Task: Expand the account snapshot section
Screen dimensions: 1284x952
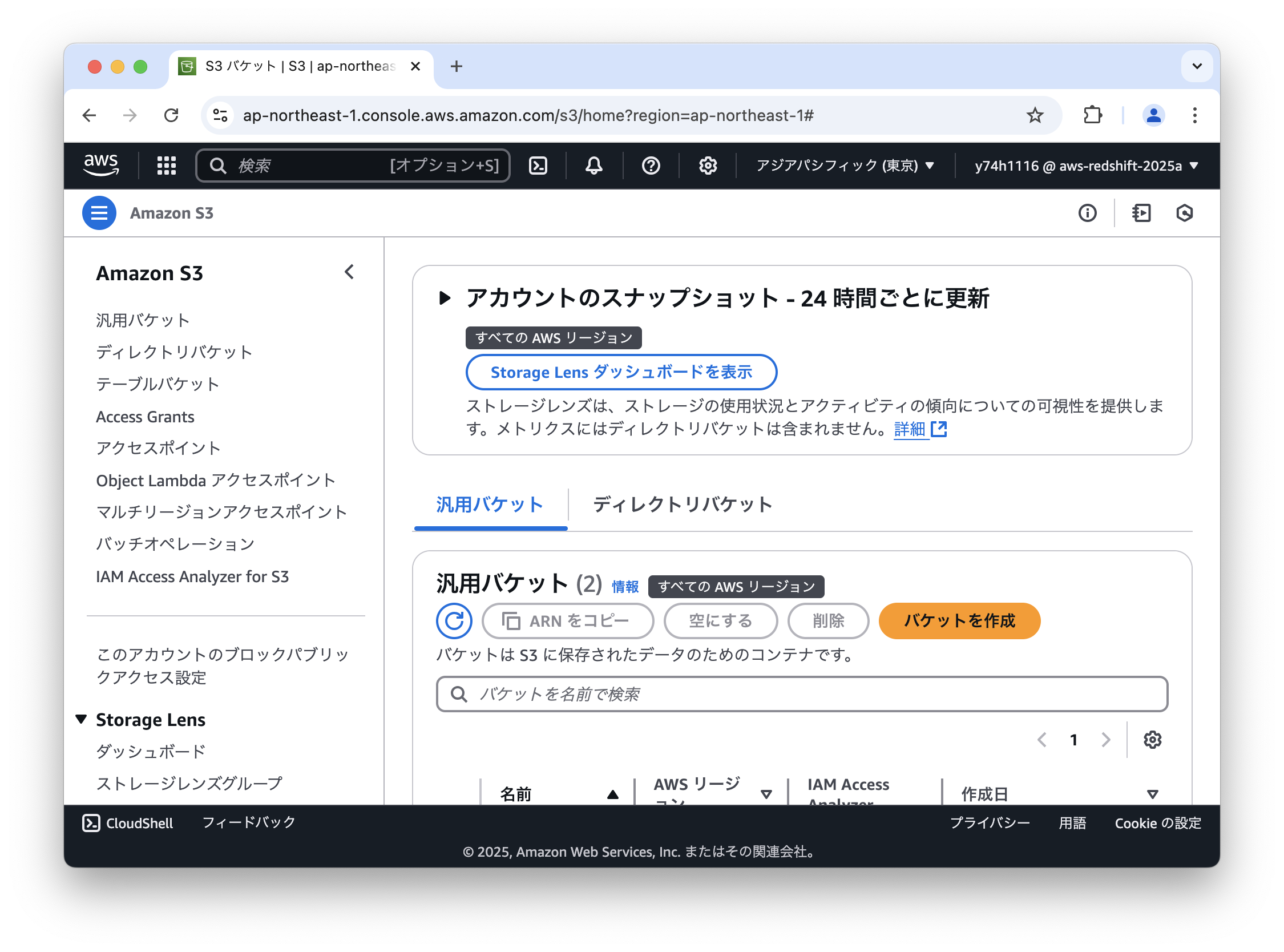Action: click(x=444, y=298)
